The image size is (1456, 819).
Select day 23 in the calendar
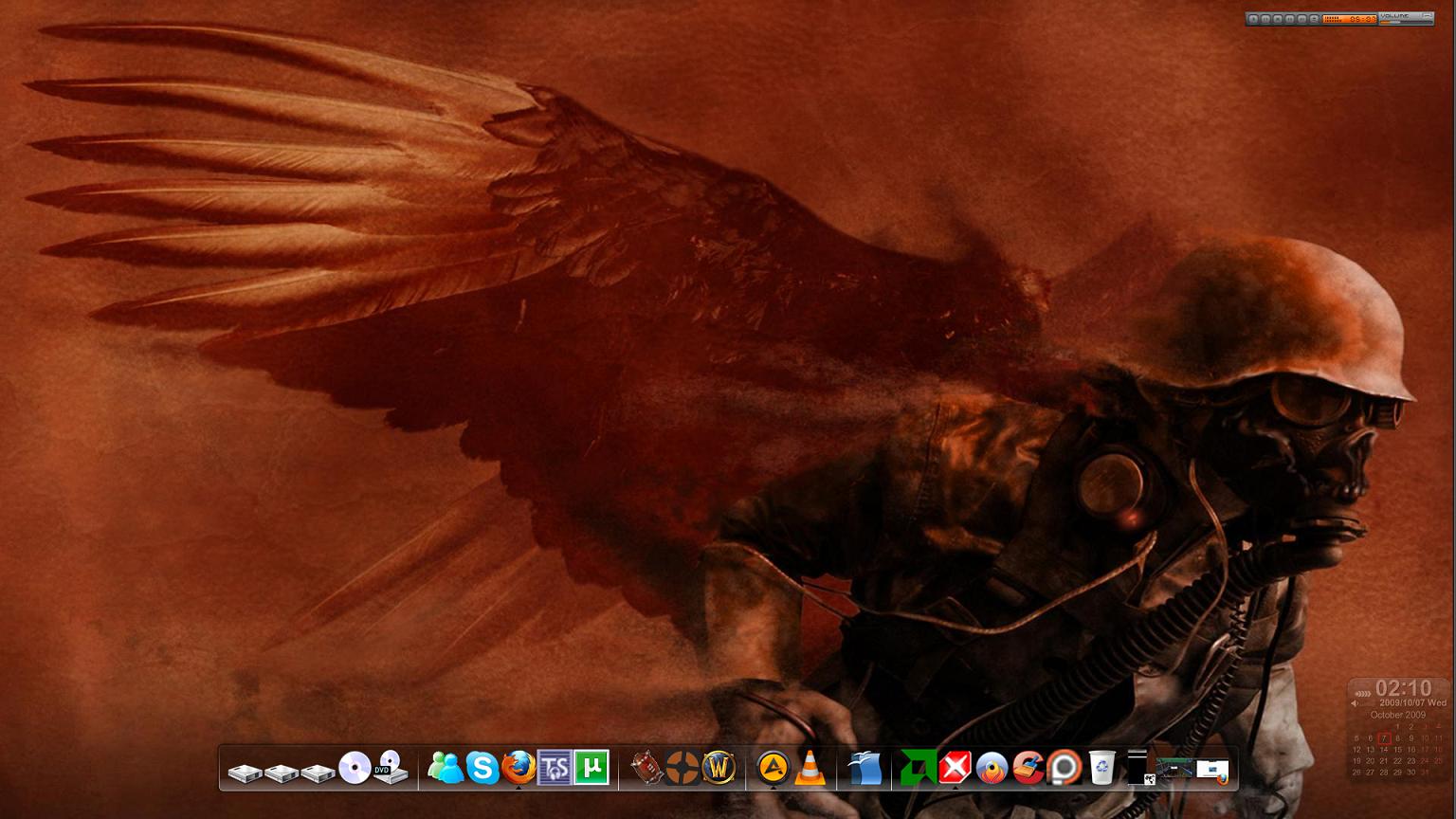[1411, 761]
